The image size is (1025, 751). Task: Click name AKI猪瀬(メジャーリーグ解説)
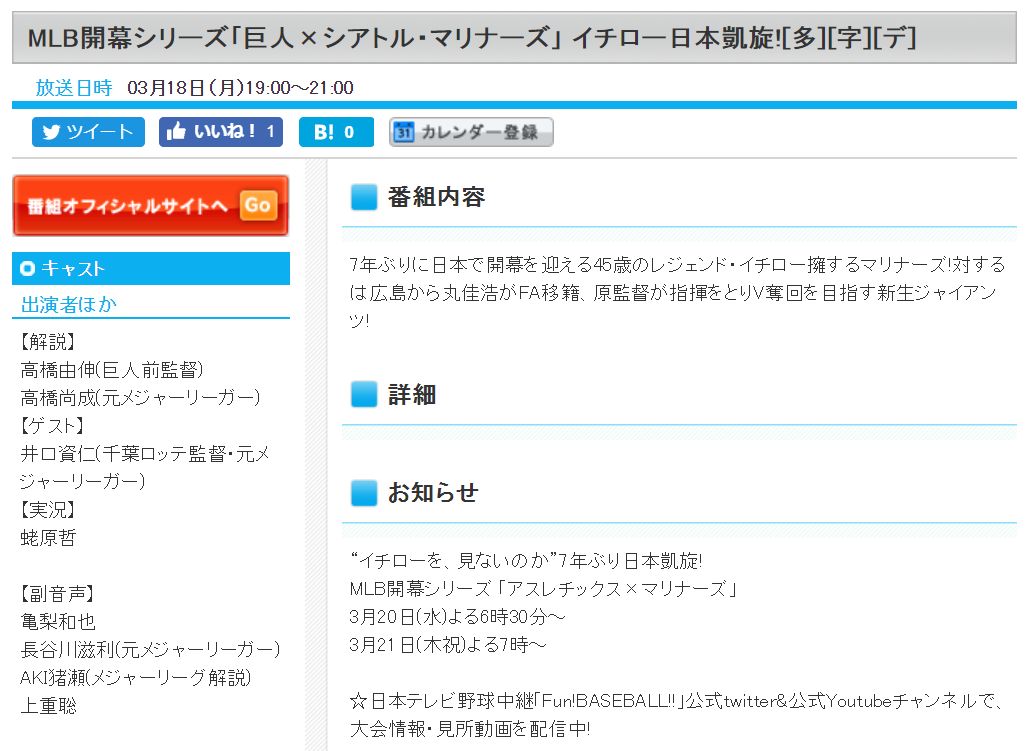coord(135,677)
